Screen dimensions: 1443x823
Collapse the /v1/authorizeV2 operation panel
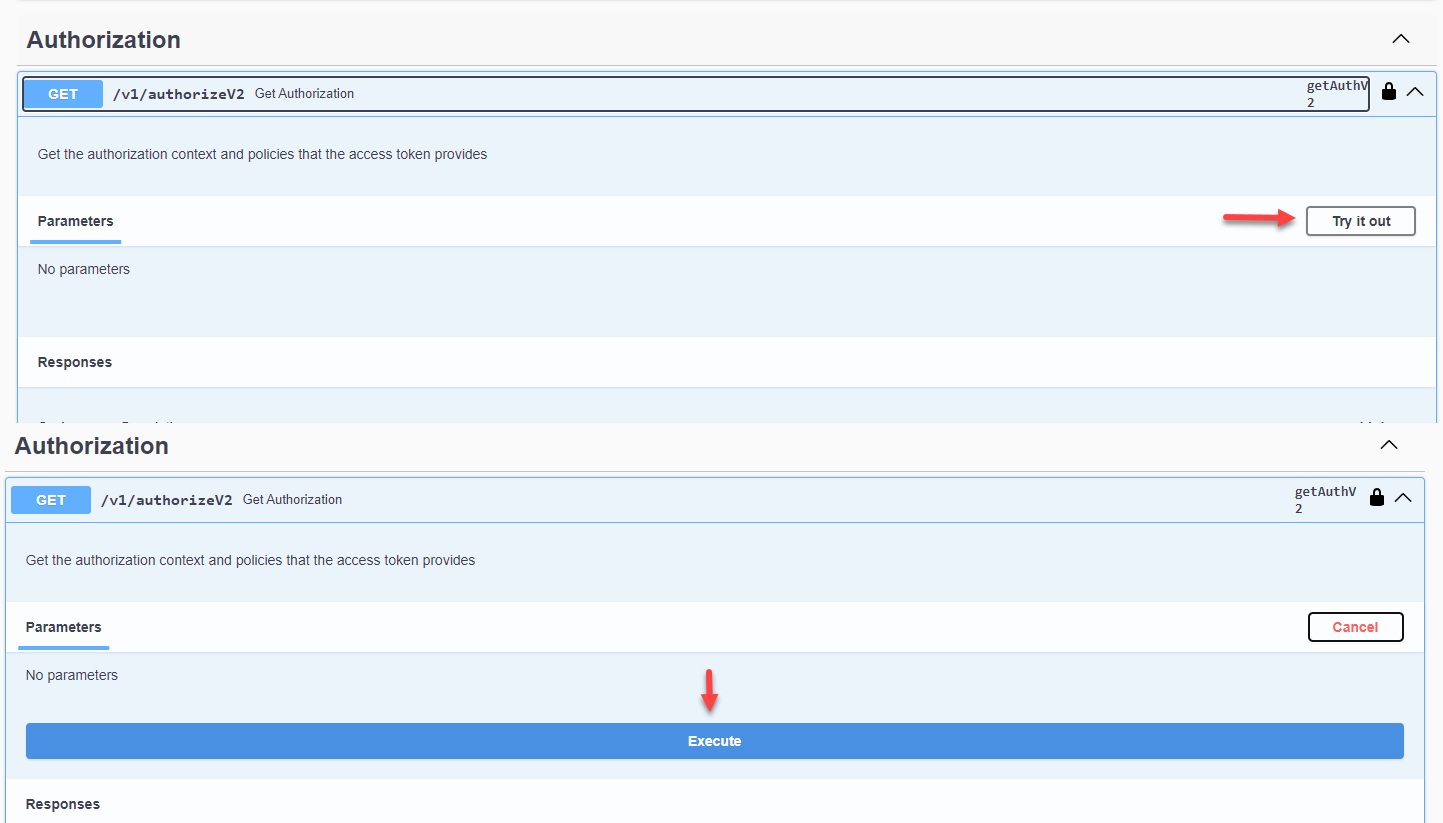[x=1416, y=91]
